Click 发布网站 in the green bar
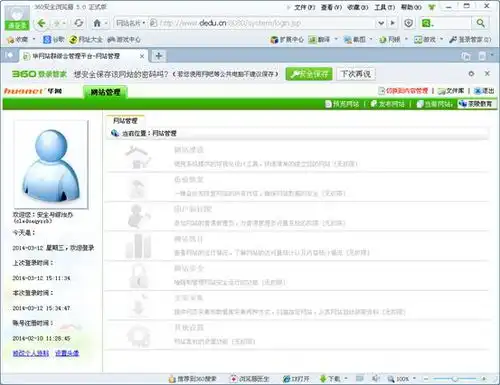The width and height of the screenshot is (500, 385). click(x=388, y=104)
